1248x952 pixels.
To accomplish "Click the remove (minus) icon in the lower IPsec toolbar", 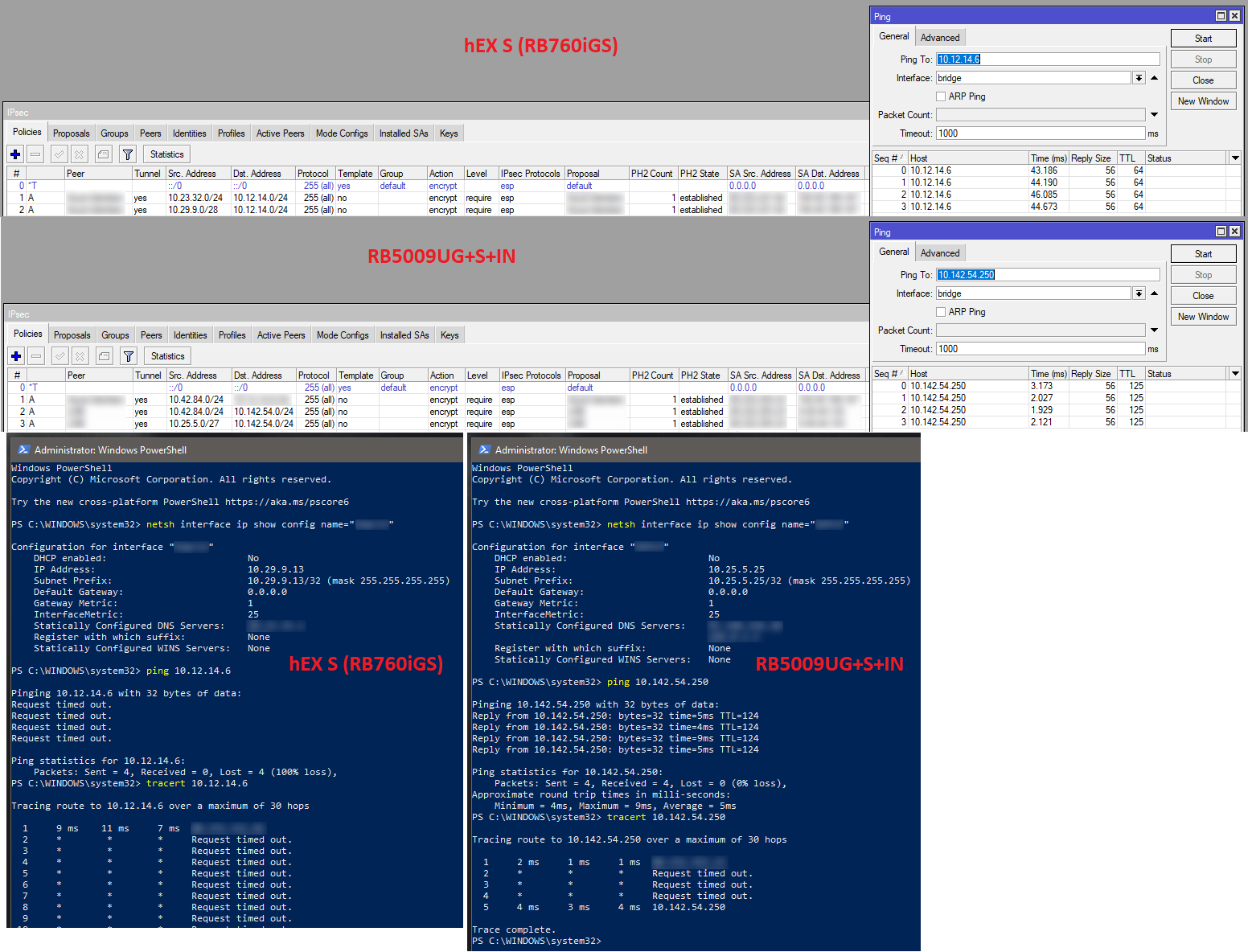I will [36, 356].
